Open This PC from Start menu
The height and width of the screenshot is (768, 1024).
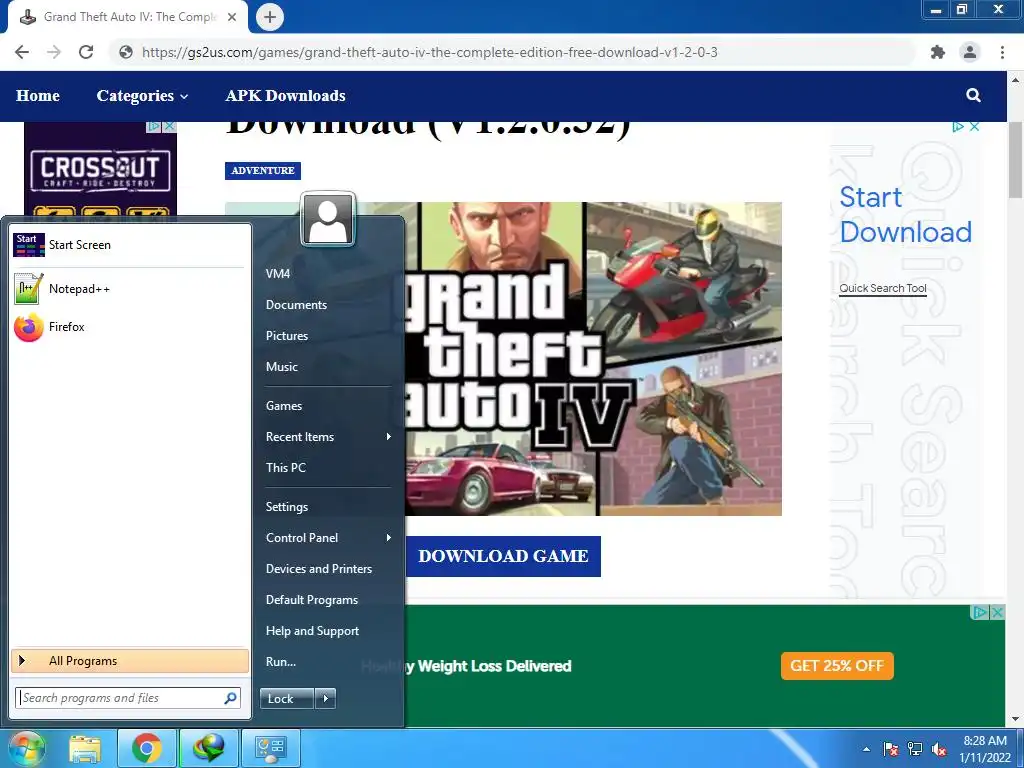285,468
